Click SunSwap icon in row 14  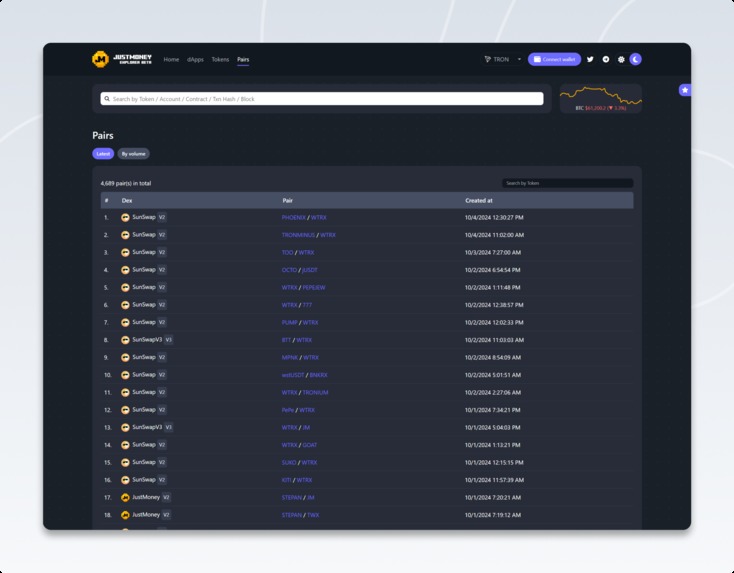(x=125, y=445)
